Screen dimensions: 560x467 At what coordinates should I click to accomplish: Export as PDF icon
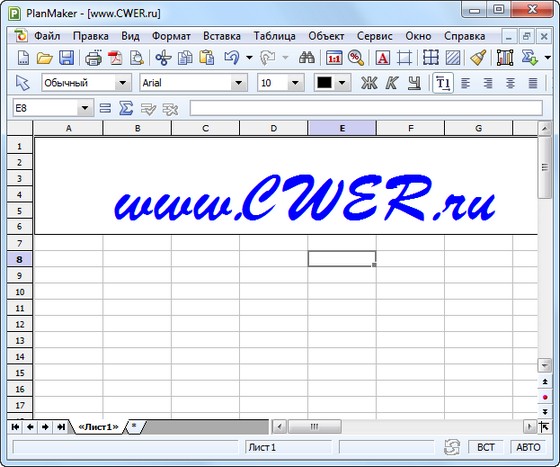point(115,57)
